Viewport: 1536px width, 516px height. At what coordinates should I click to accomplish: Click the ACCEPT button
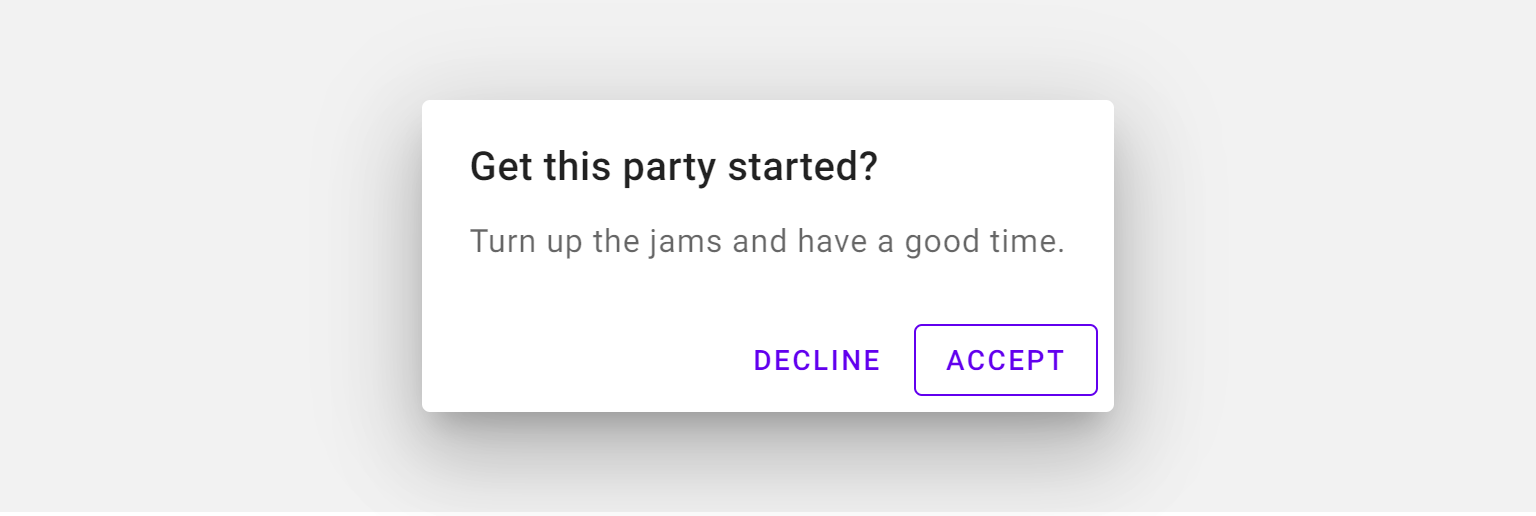coord(1005,360)
